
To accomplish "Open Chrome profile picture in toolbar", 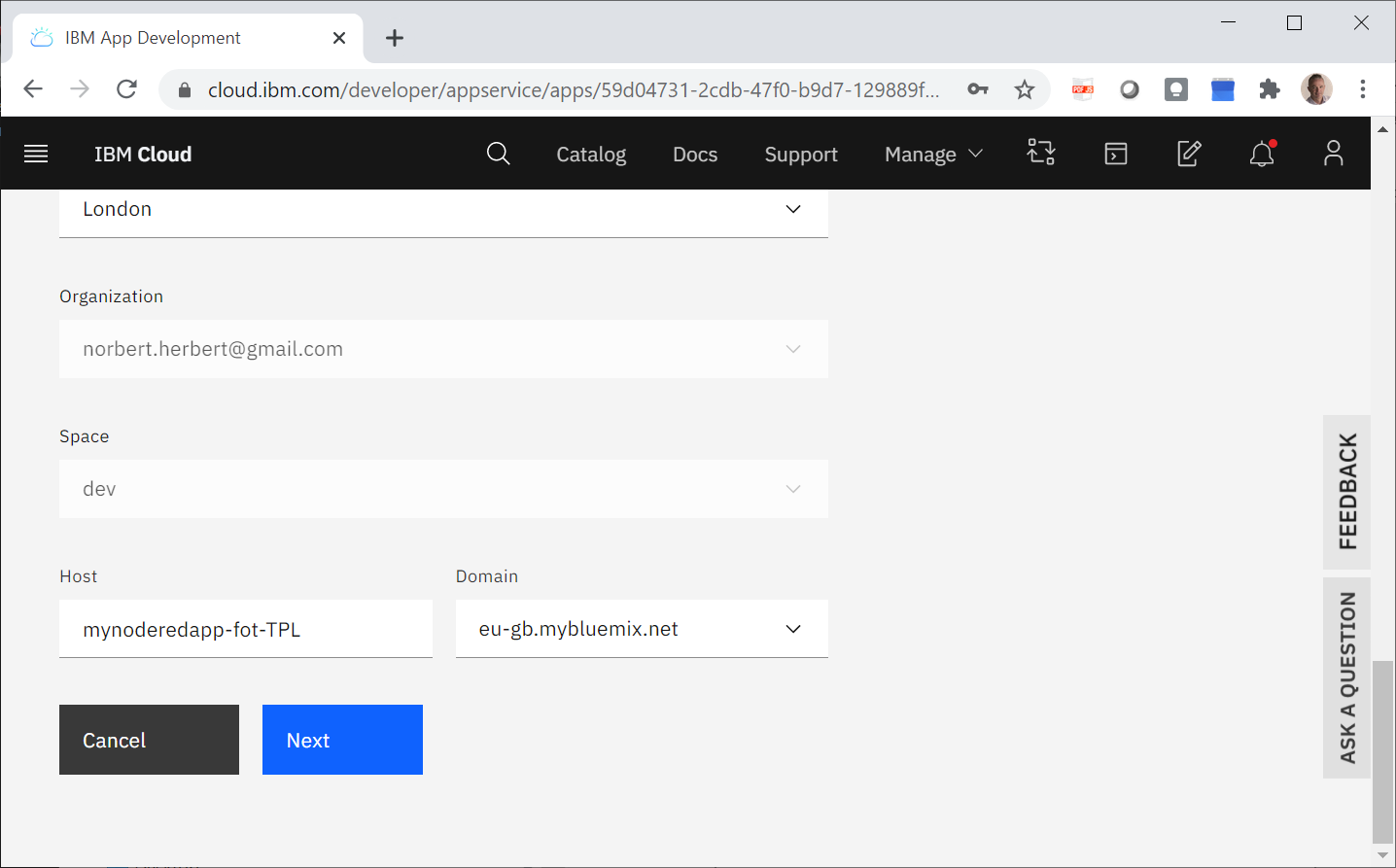I will (1317, 89).
